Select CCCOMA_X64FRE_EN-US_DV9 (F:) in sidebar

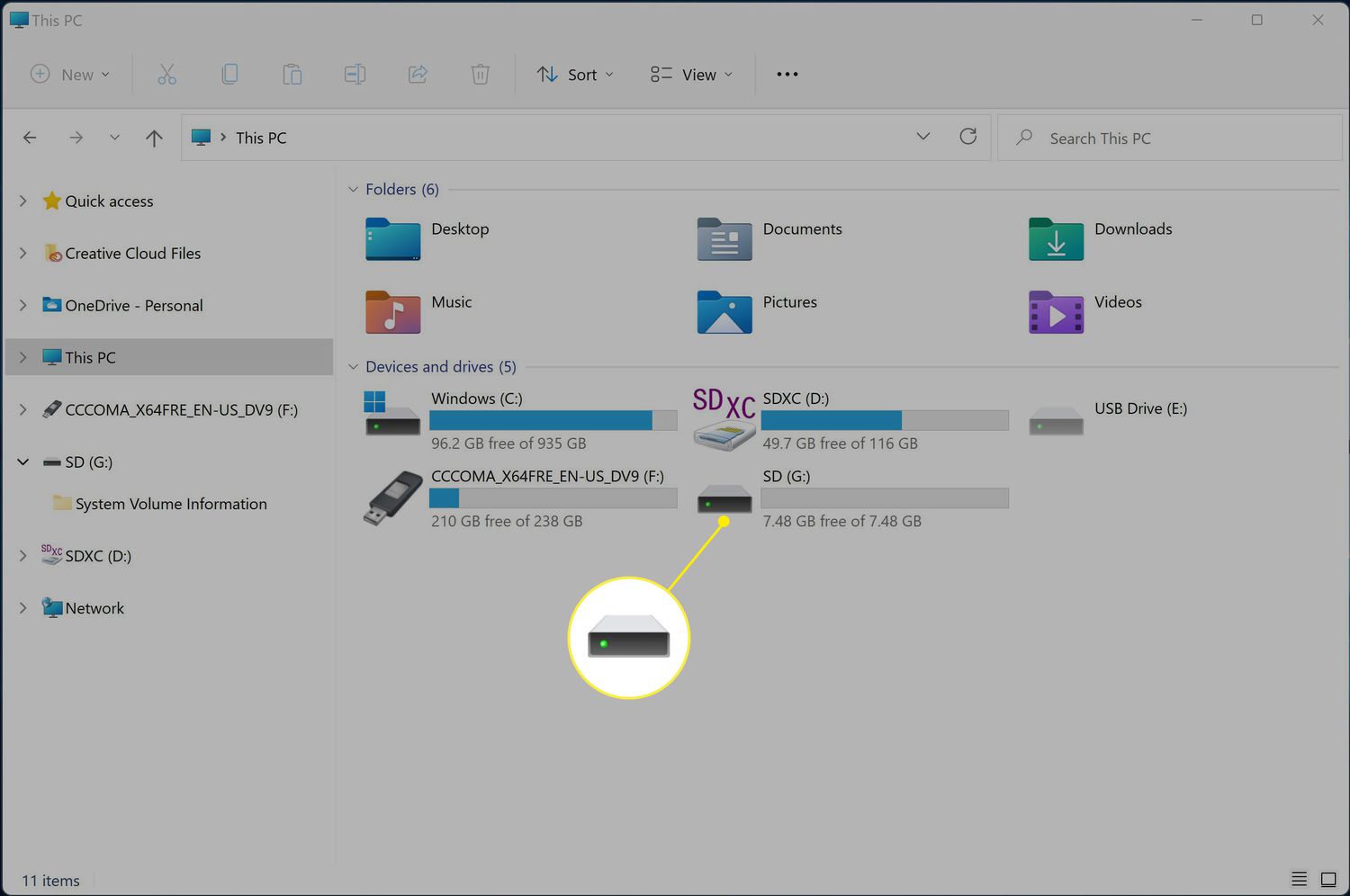182,410
